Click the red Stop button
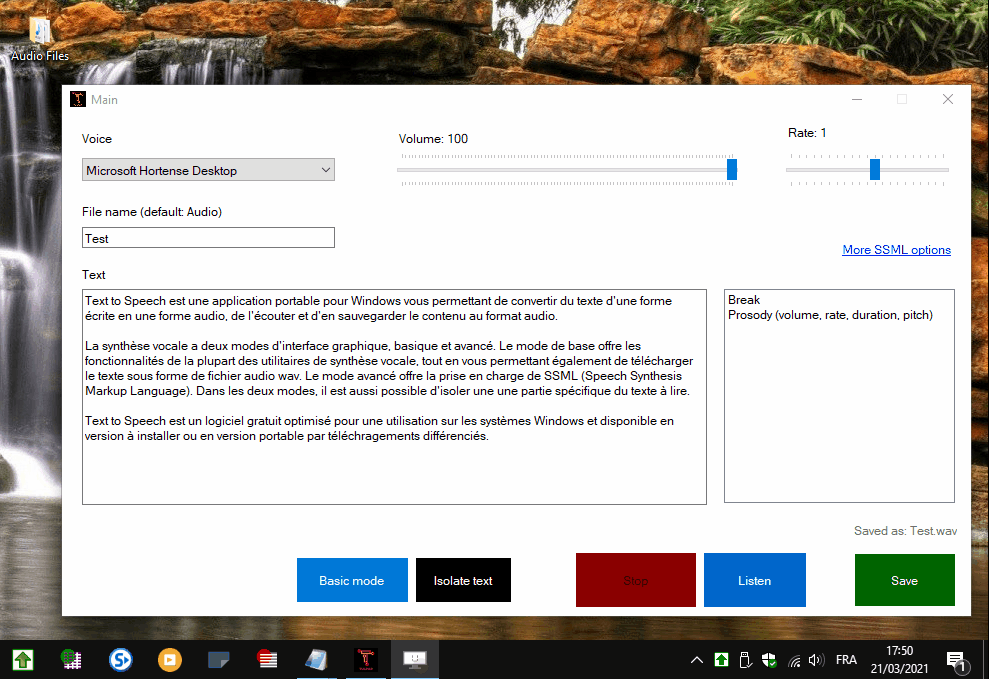 coord(636,580)
